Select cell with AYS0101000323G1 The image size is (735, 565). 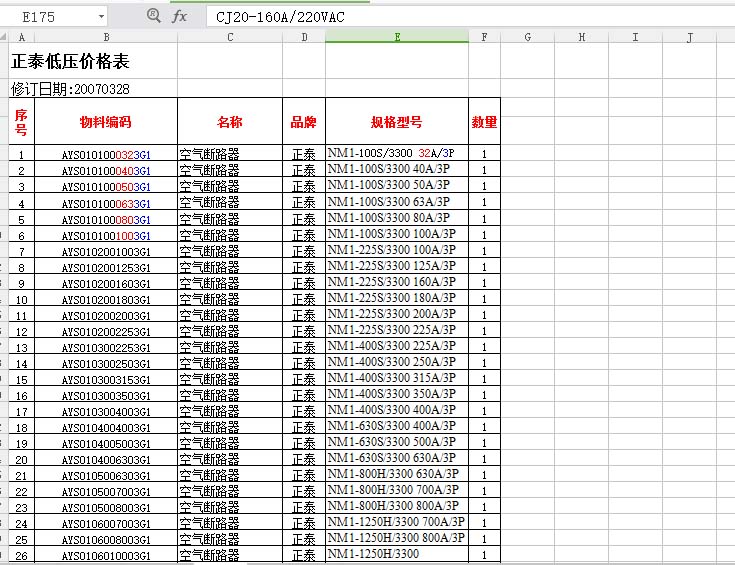(106, 155)
